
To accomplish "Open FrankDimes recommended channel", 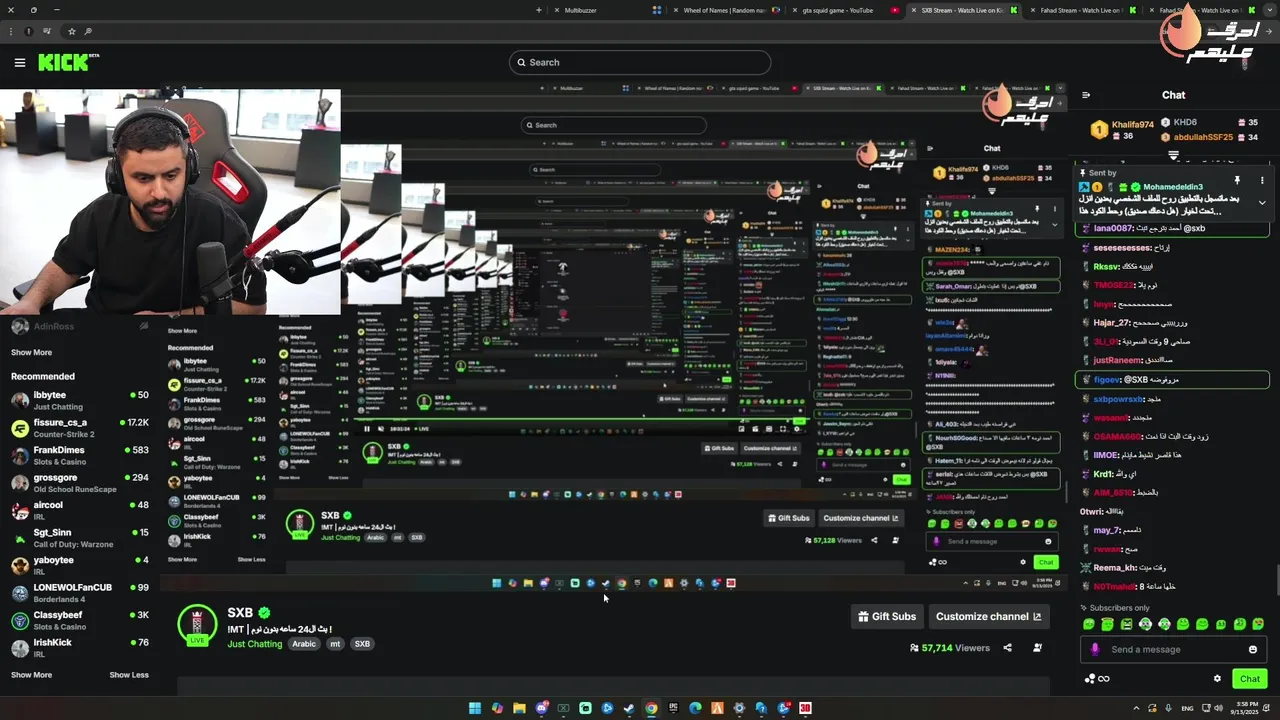I will coord(80,455).
